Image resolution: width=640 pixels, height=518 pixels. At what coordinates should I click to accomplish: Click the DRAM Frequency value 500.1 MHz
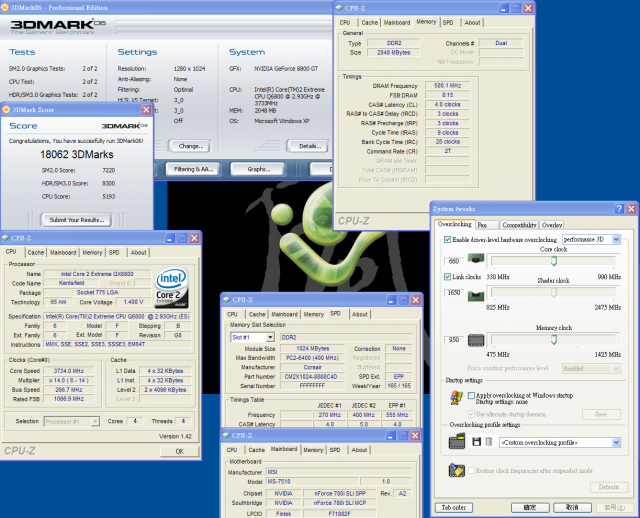point(447,86)
